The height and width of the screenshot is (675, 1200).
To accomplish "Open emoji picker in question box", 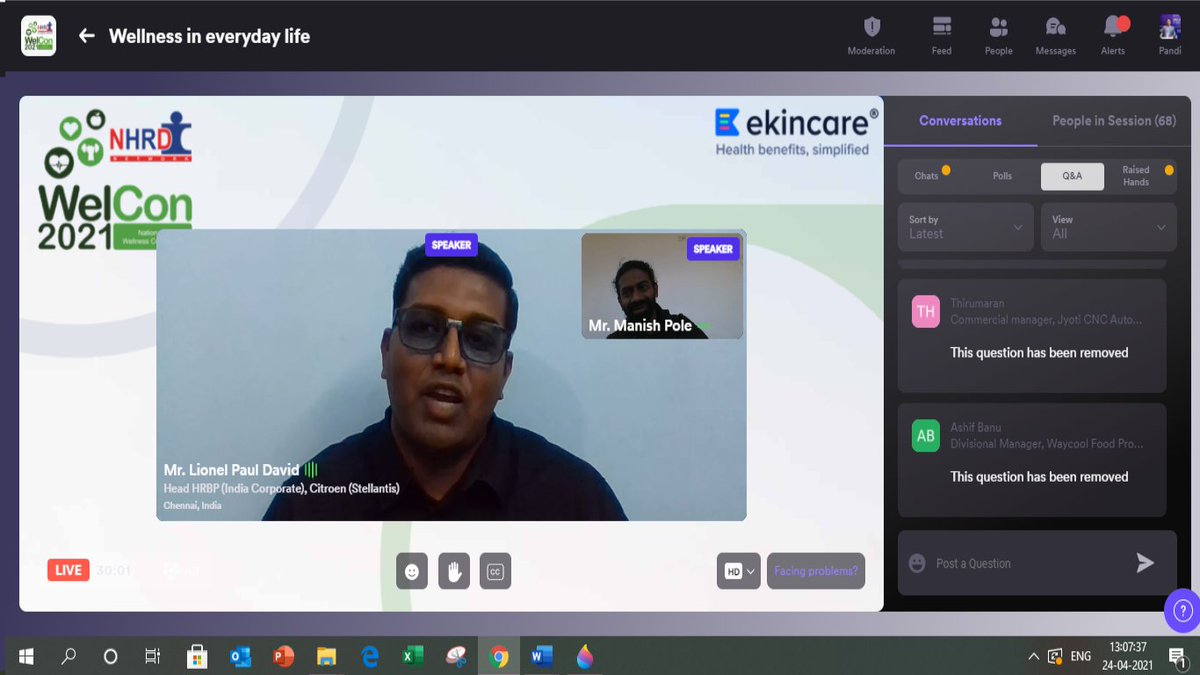I will coord(917,564).
